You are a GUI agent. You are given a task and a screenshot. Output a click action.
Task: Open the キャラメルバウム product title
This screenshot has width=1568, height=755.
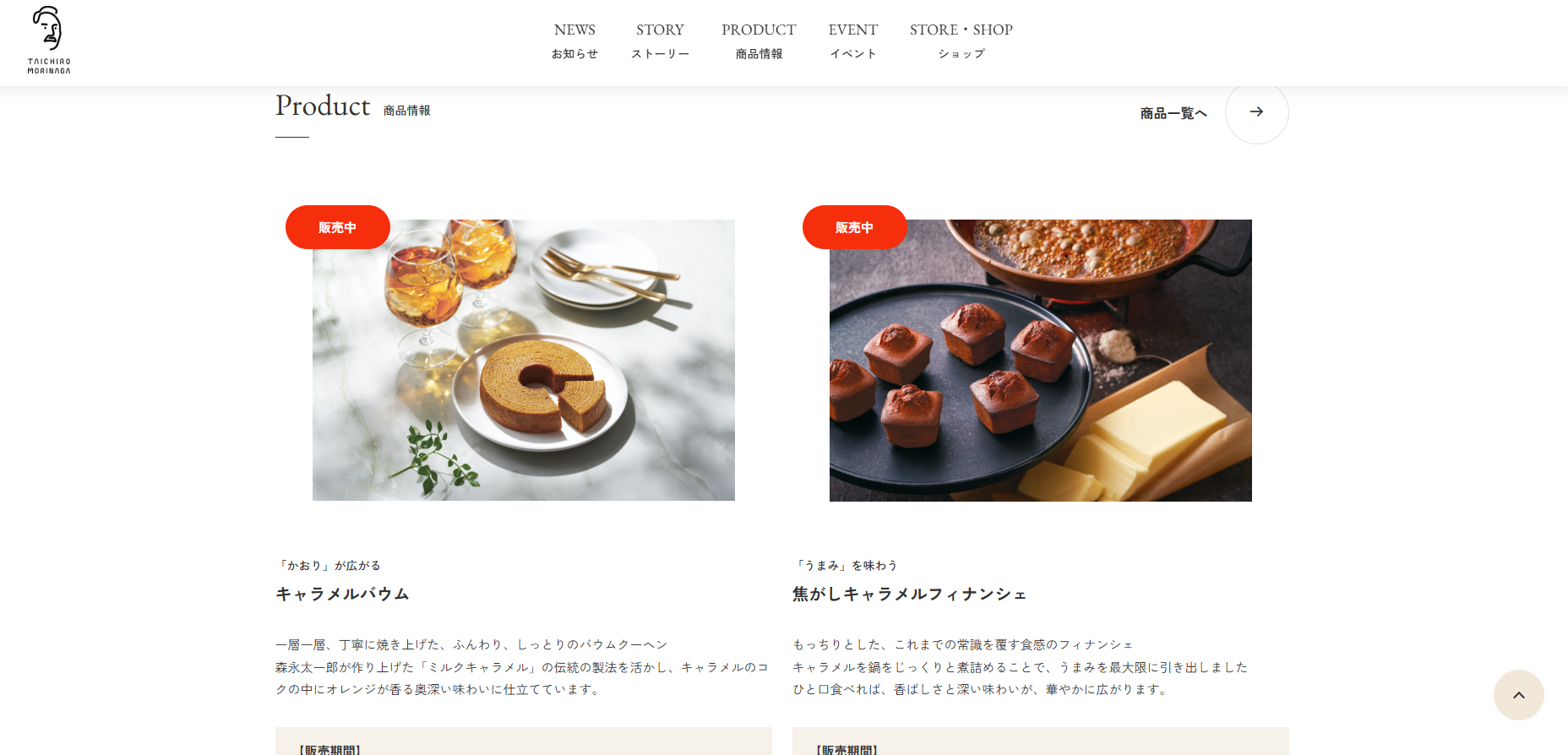(x=343, y=594)
